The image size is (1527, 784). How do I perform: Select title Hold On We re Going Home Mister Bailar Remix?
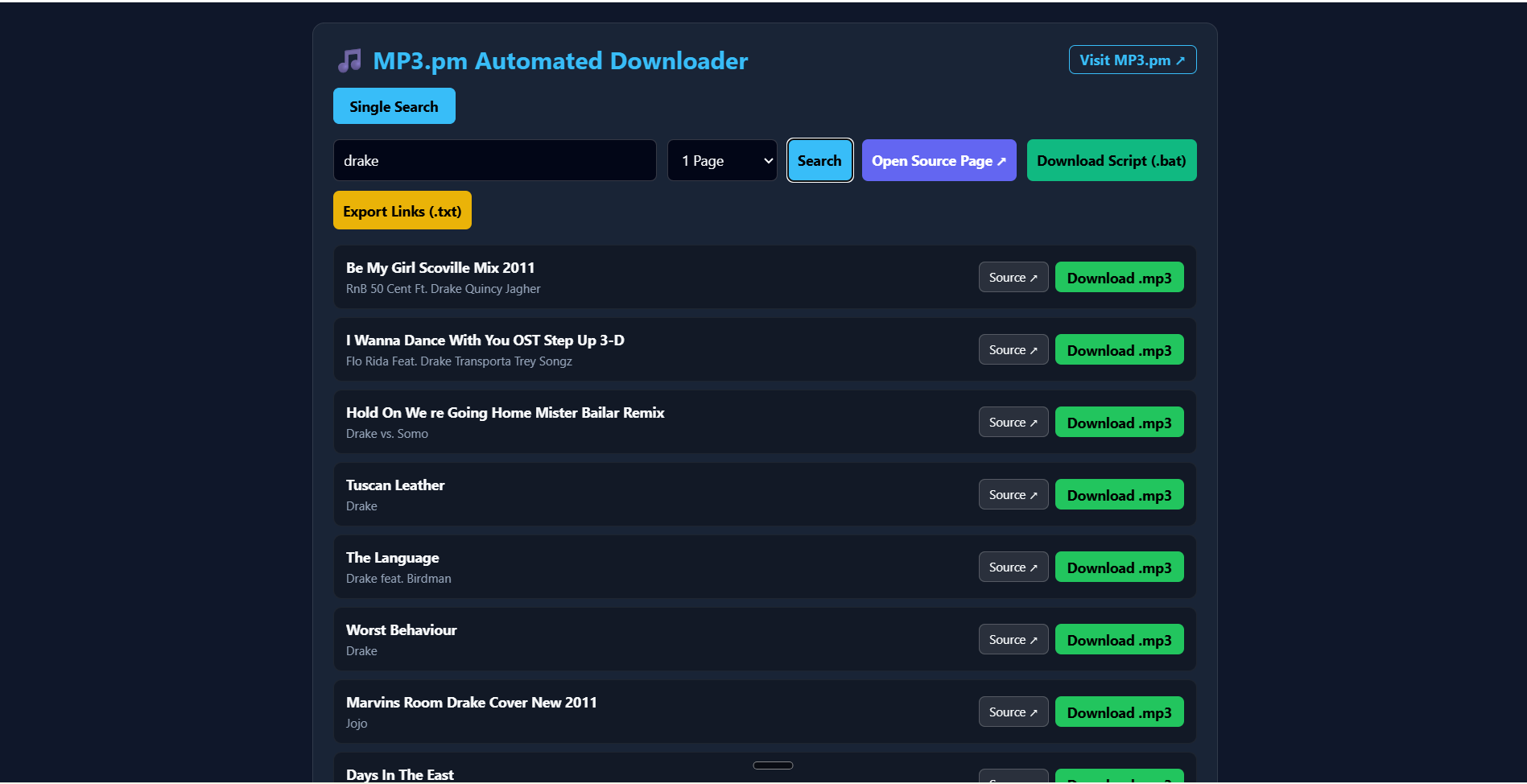[x=506, y=412]
